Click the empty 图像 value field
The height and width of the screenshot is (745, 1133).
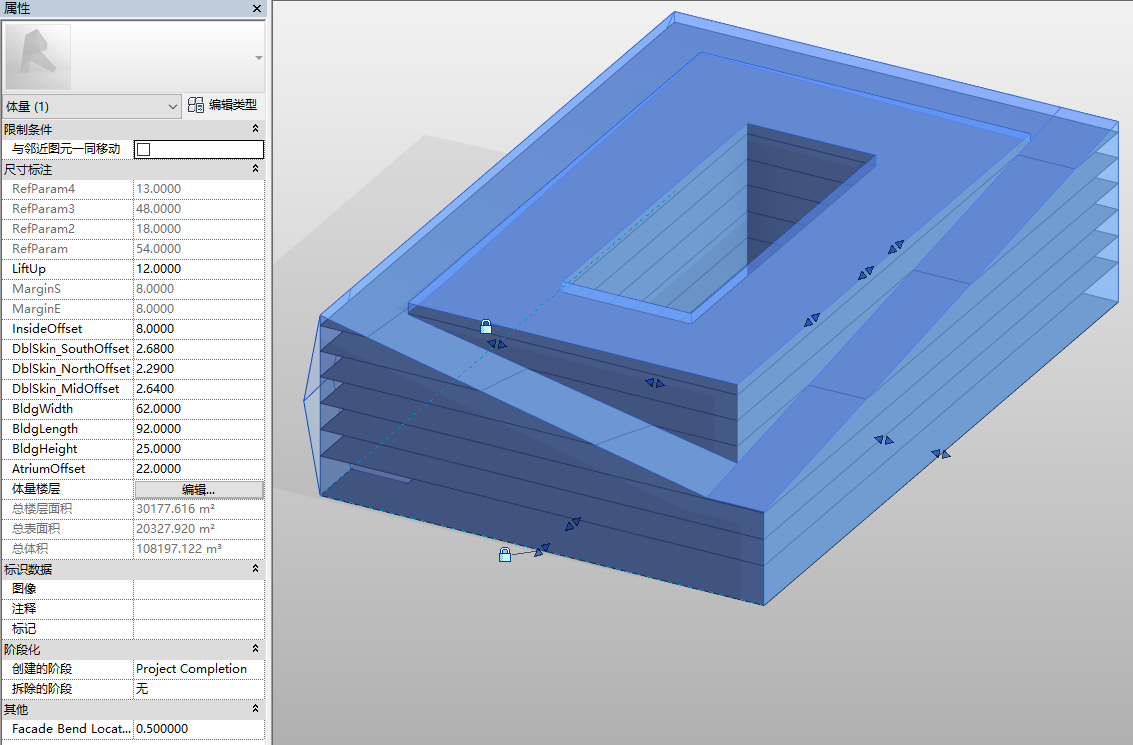pyautogui.click(x=199, y=589)
